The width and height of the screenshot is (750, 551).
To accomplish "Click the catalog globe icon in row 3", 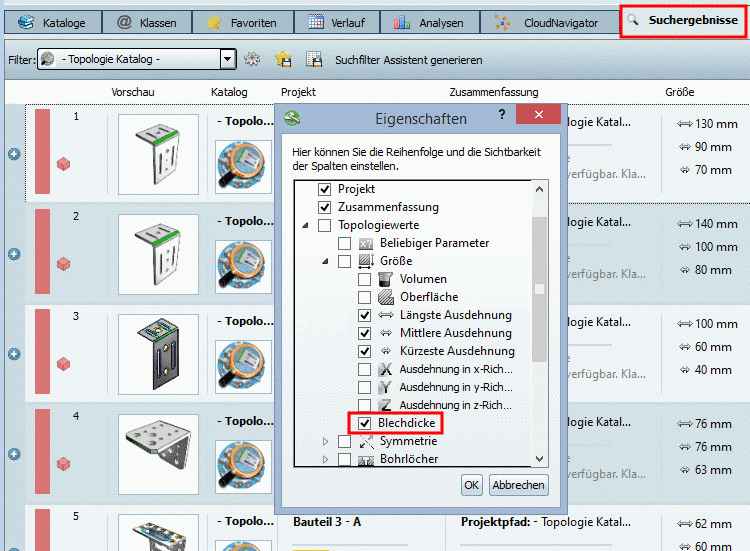I will tap(243, 366).
